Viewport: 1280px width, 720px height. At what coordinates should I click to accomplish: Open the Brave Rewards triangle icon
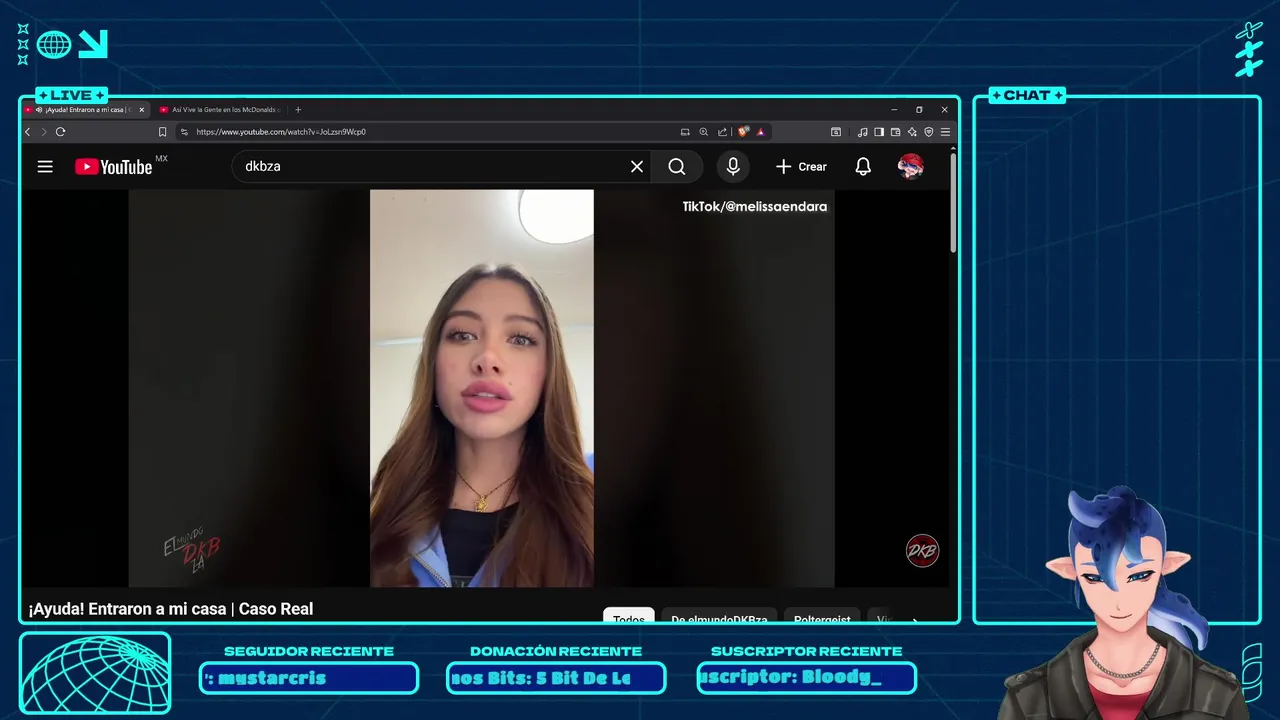tap(761, 132)
